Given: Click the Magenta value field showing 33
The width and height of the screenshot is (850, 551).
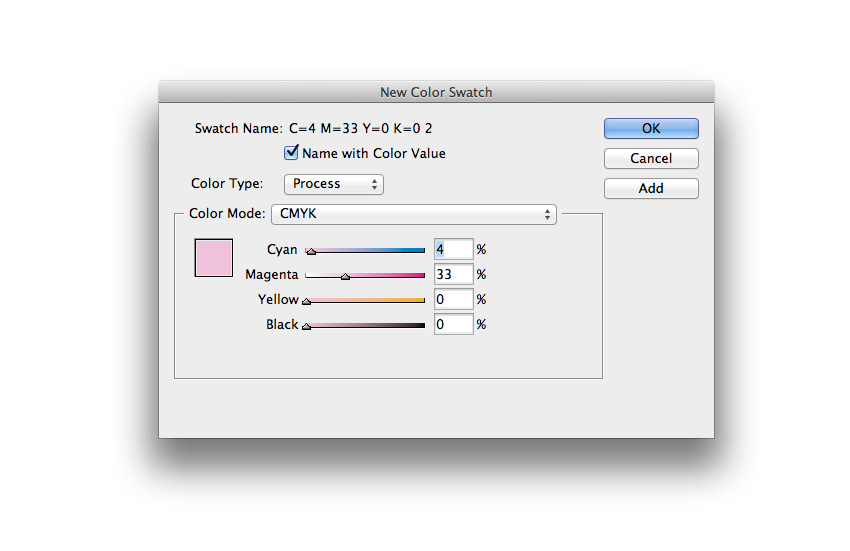Looking at the screenshot, I should [x=453, y=274].
